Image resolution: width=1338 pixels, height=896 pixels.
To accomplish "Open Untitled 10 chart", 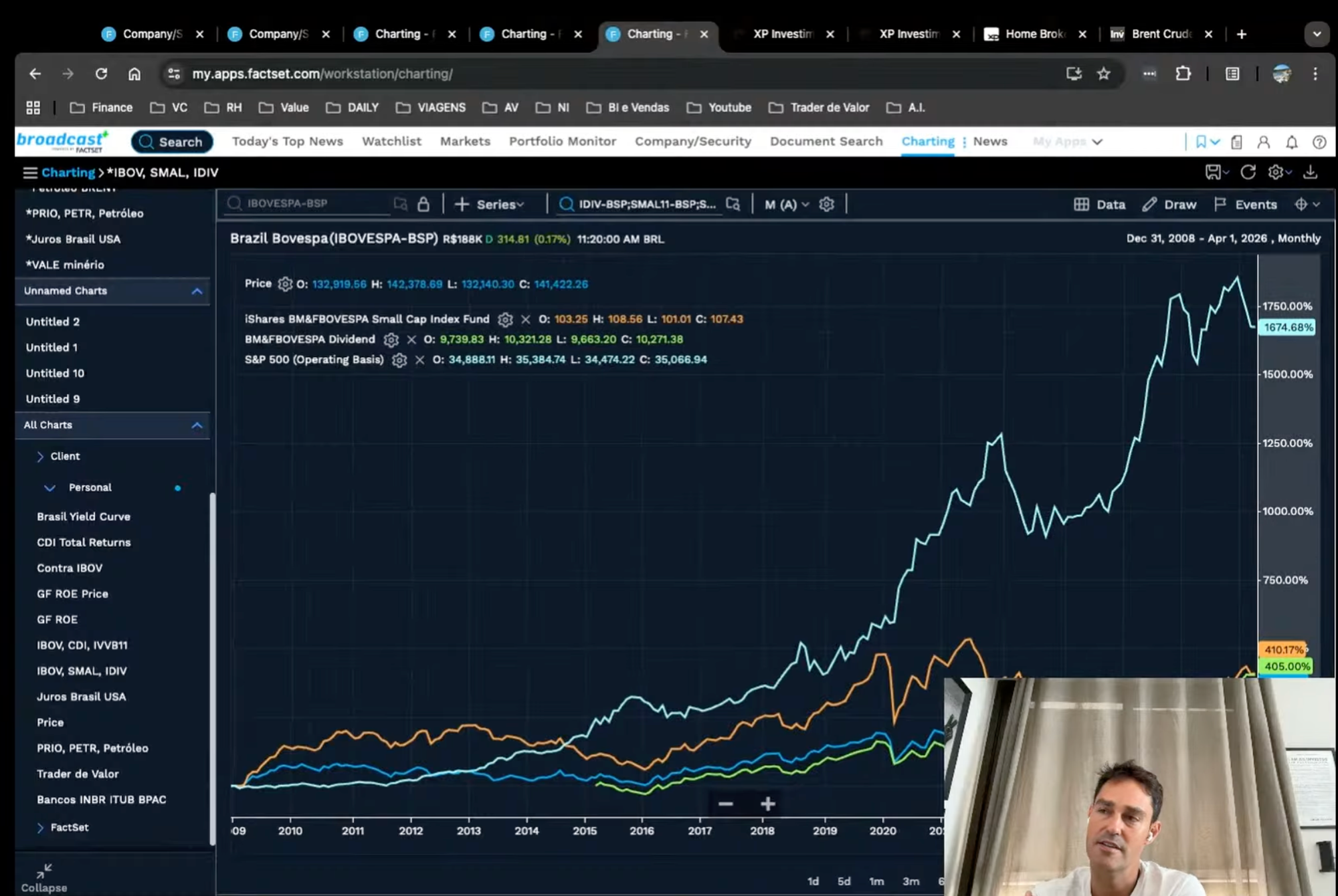I will [x=55, y=374].
